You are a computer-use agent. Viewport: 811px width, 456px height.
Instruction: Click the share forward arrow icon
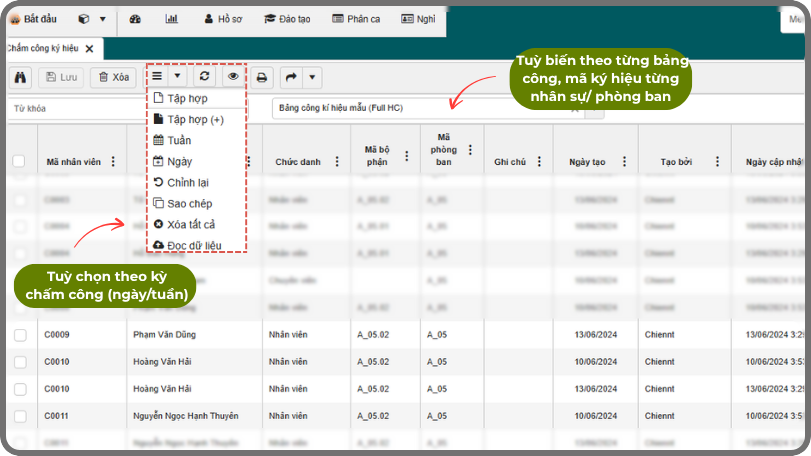tap(291, 78)
